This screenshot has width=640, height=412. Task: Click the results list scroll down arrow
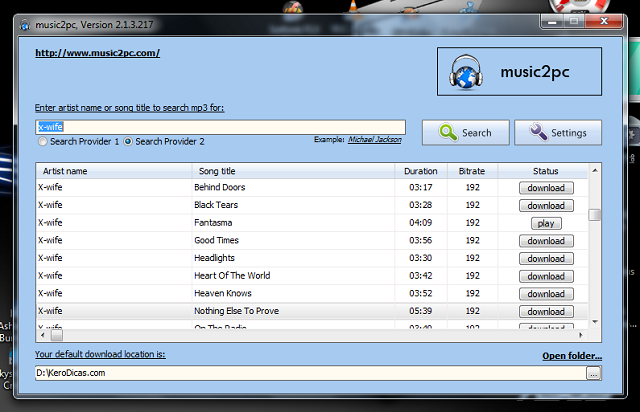595,322
